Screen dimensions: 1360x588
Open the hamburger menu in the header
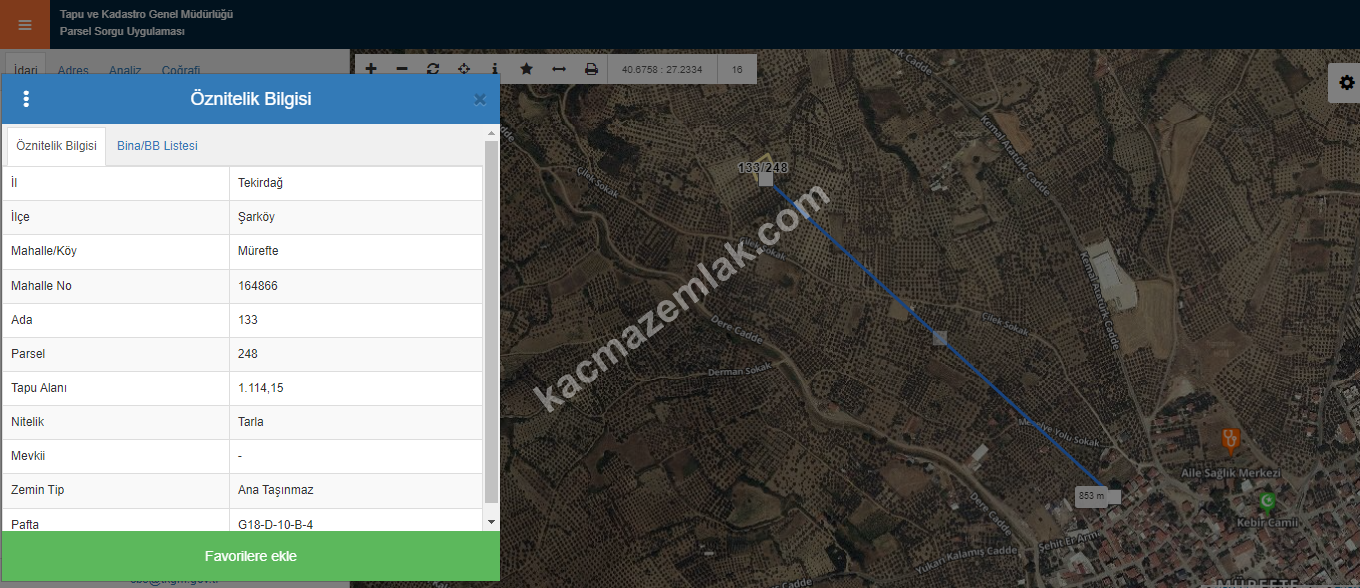click(25, 25)
